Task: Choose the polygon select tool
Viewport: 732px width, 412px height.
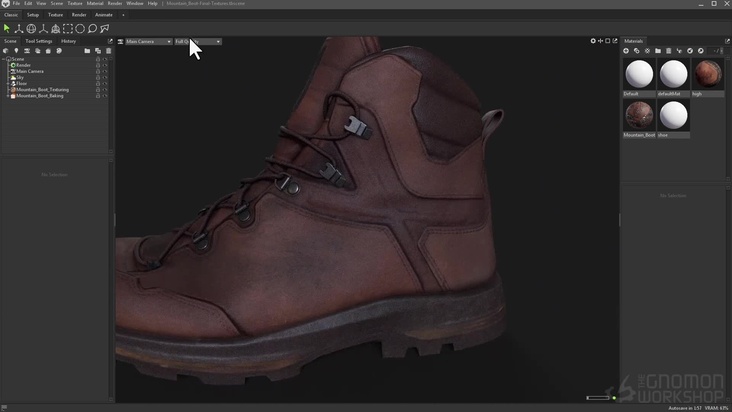Action: point(105,28)
